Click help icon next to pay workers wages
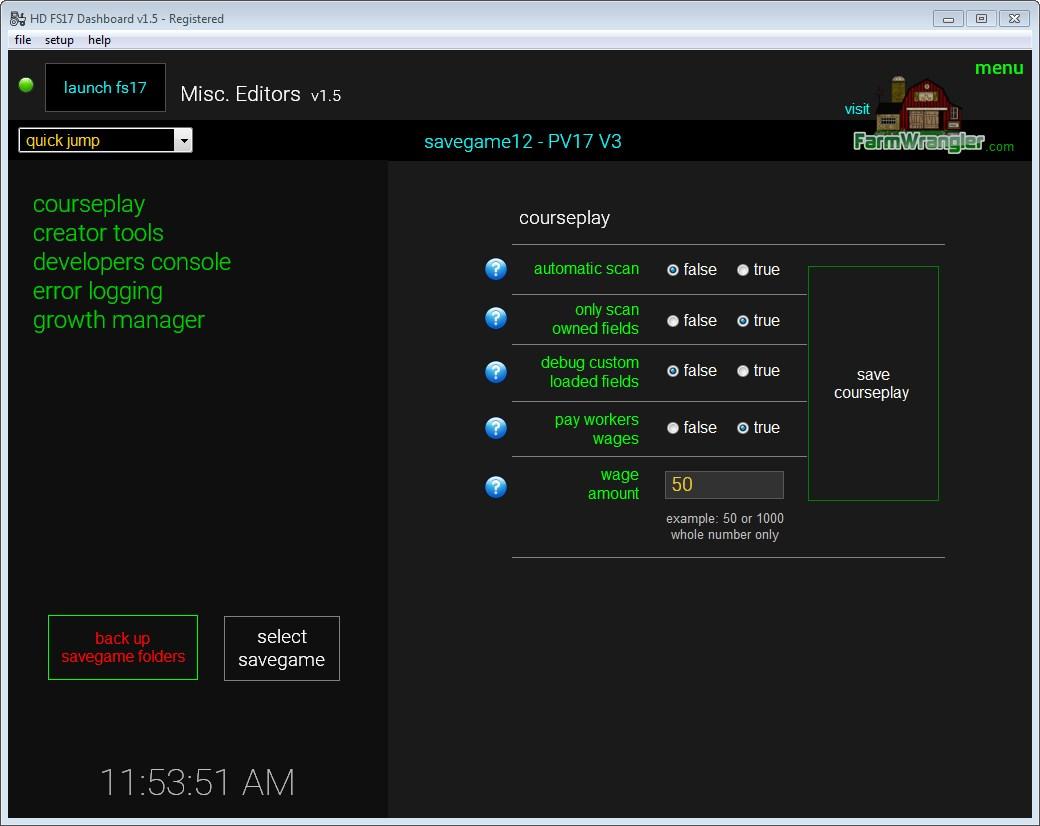 click(496, 428)
